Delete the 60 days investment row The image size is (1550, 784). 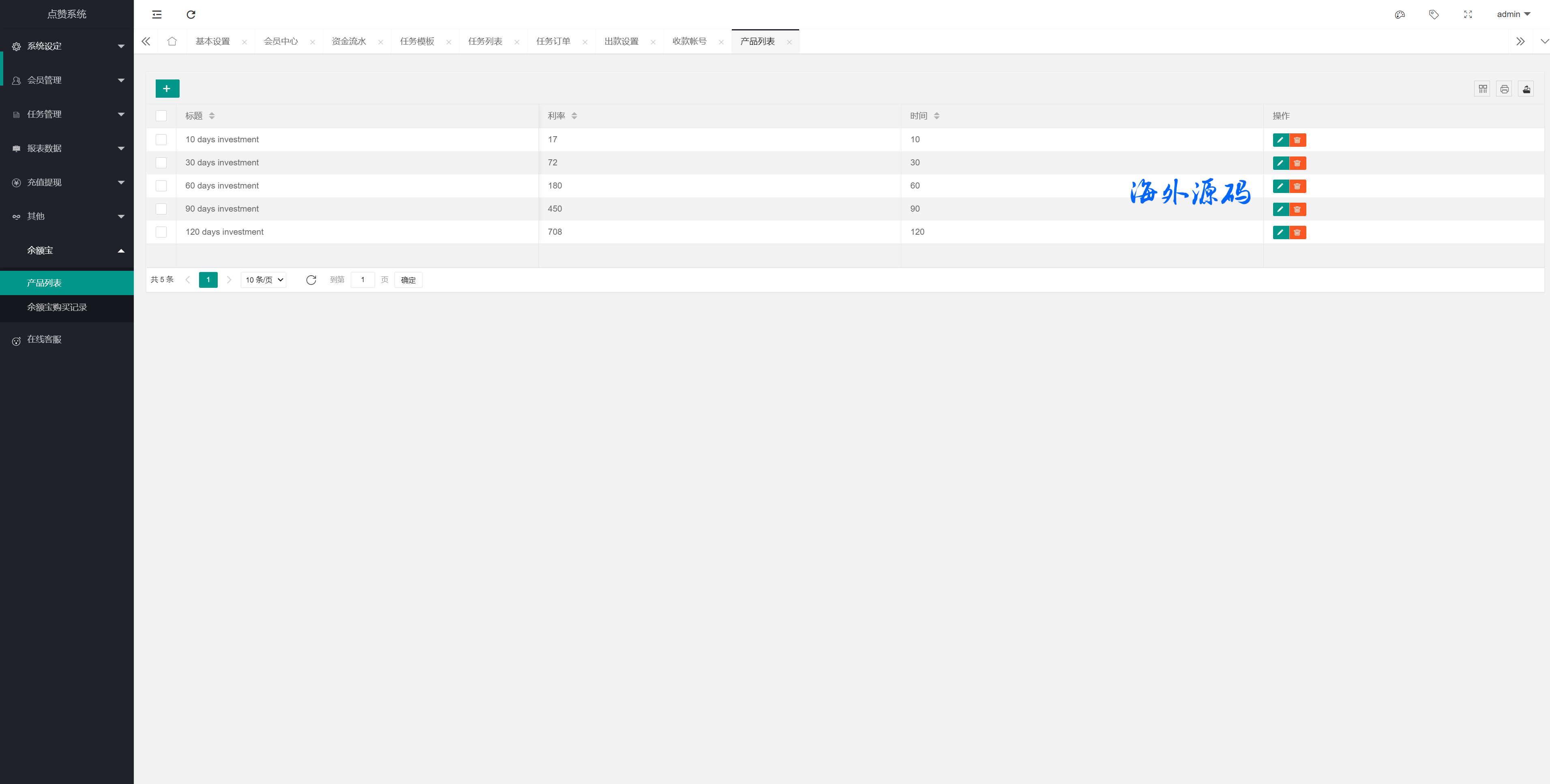tap(1297, 186)
